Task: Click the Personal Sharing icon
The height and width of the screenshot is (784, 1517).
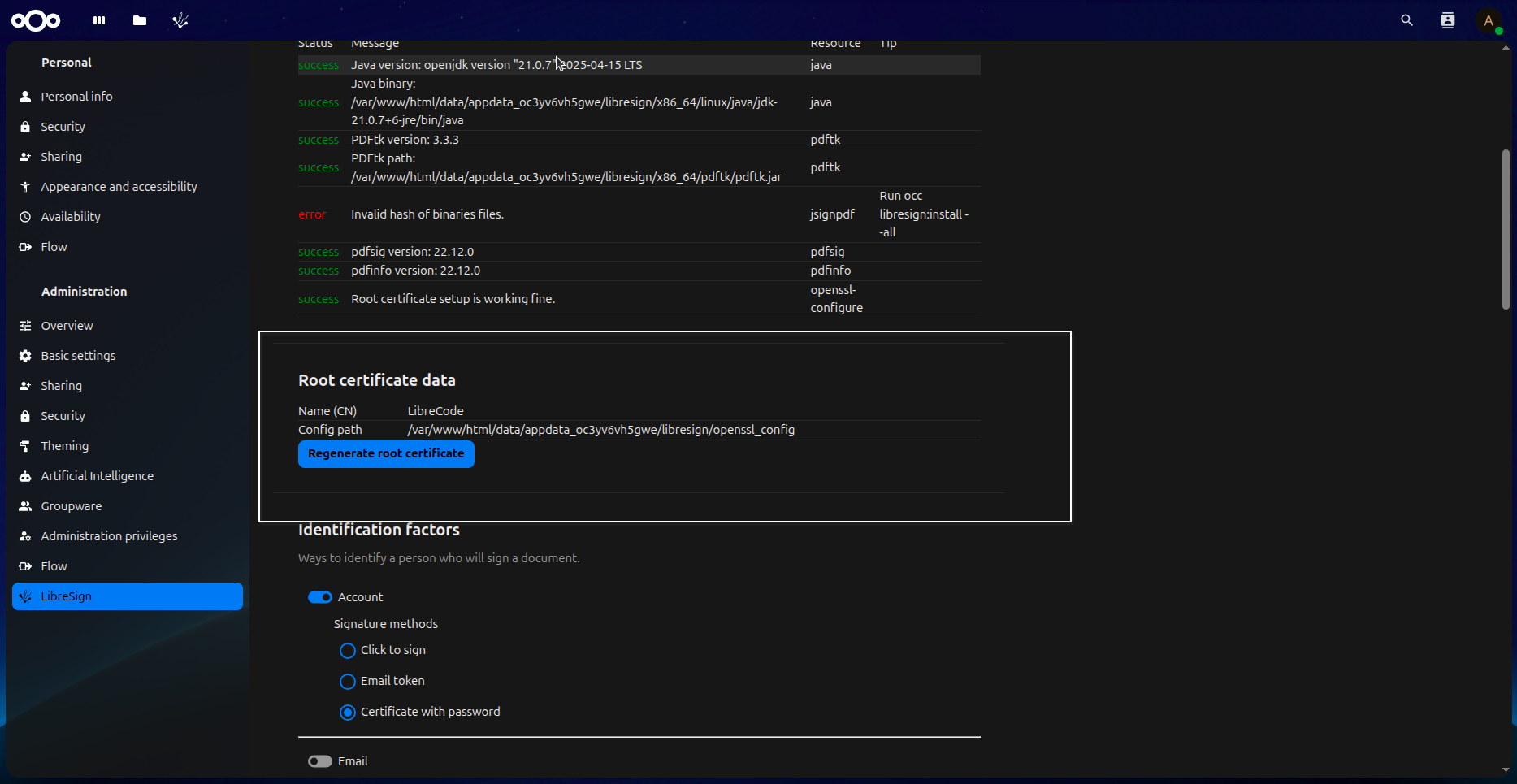Action: point(25,157)
